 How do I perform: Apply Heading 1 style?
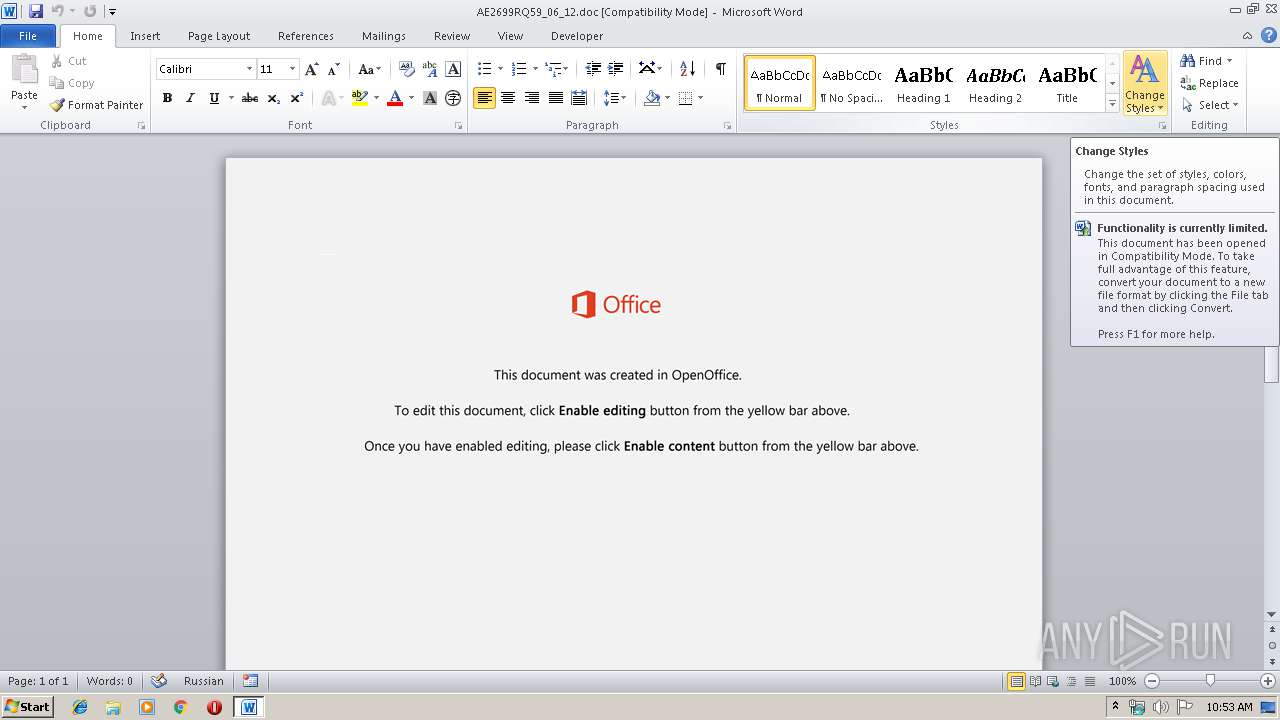tap(924, 84)
